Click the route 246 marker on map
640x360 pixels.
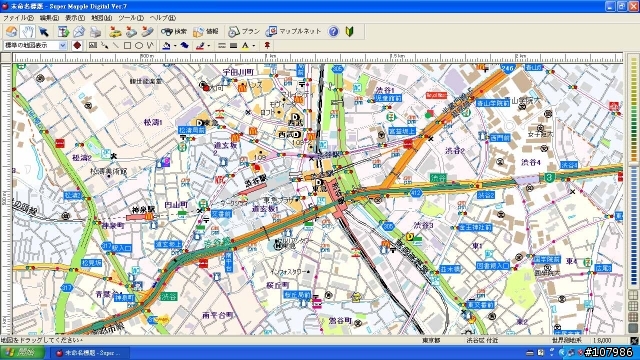pyautogui.click(x=507, y=69)
